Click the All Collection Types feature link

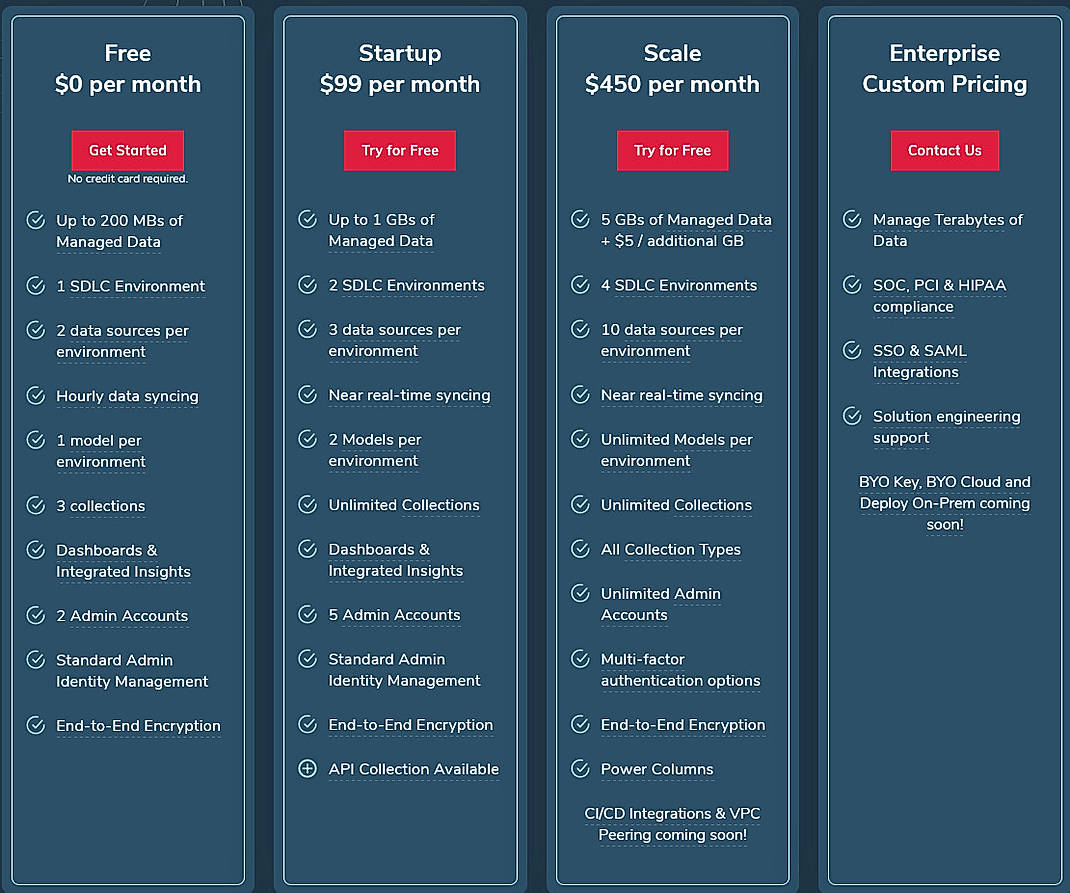[671, 550]
